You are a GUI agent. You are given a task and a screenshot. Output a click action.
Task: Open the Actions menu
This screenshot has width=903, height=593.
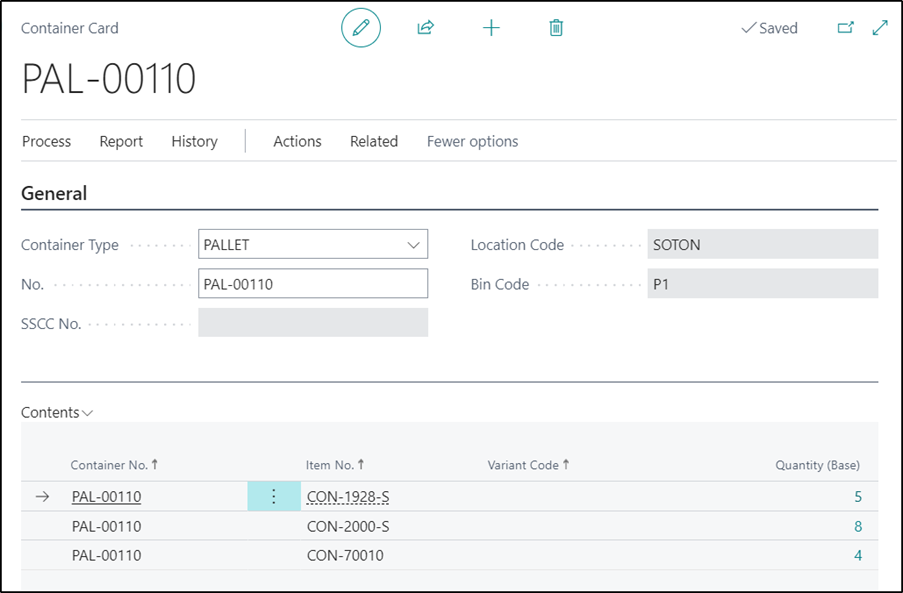(x=297, y=142)
